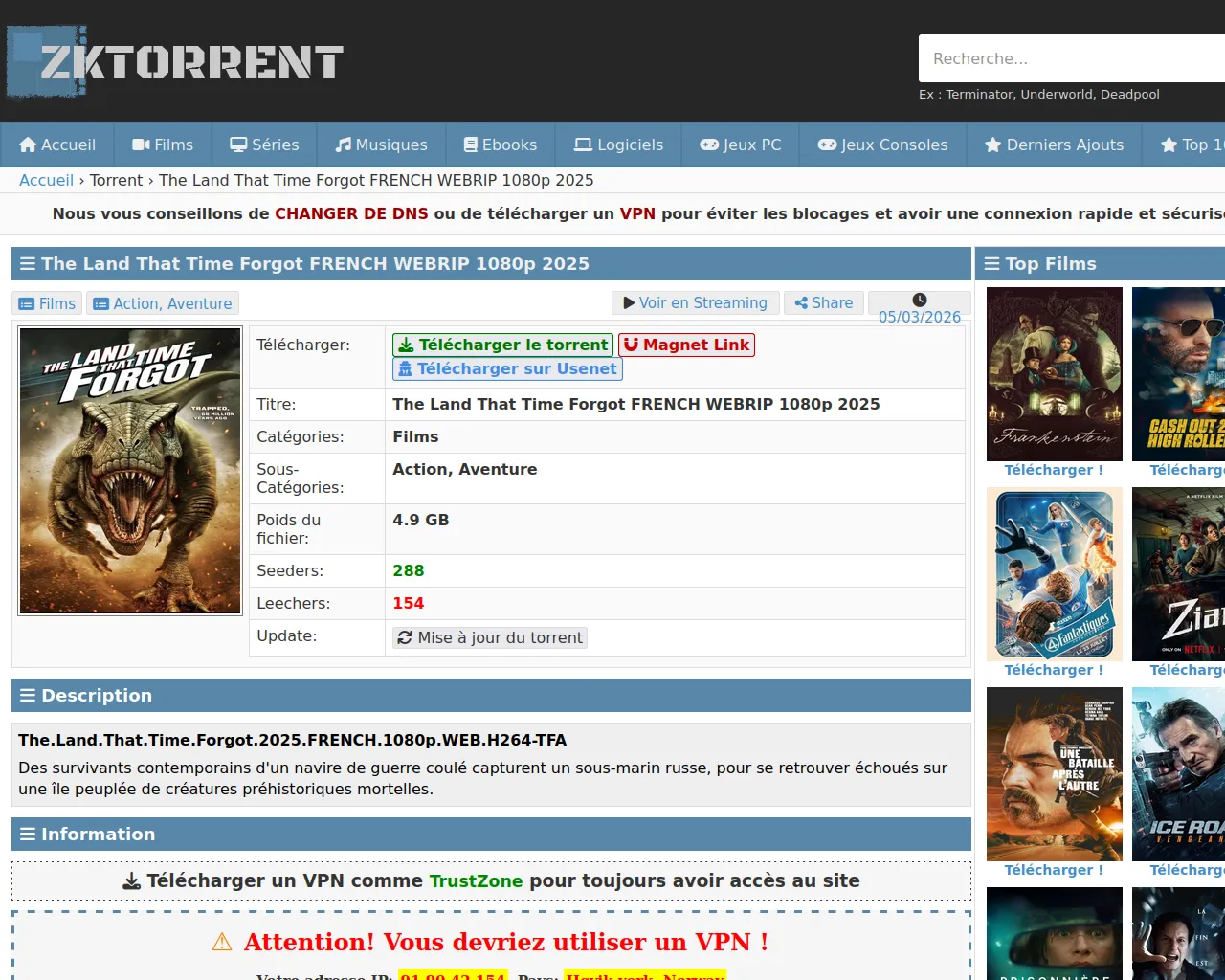Viewport: 1225px width, 980px height.
Task: Click the file size 4.9 GB
Action: [x=421, y=521]
